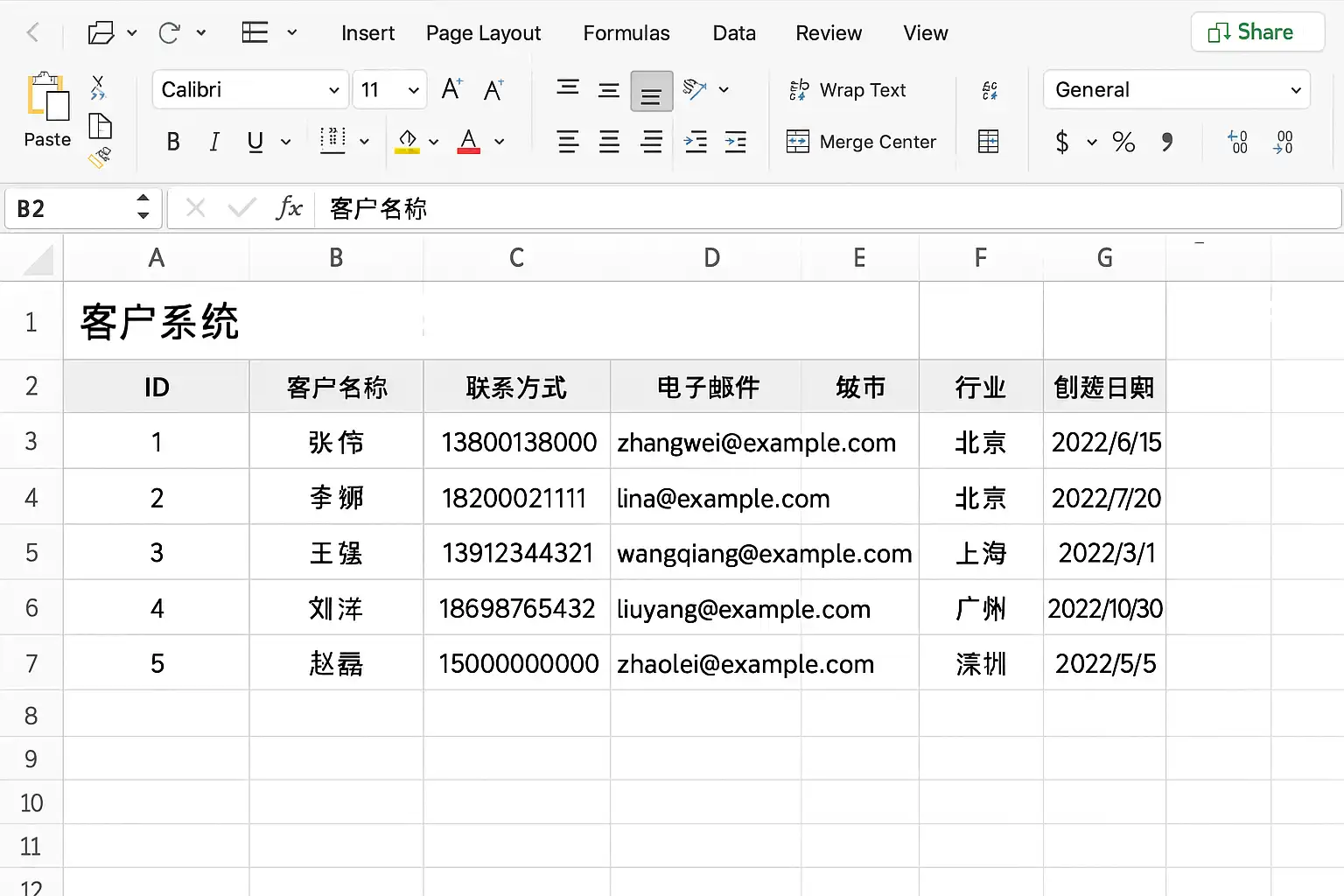Click the Paste clipboard icon

pos(47,98)
